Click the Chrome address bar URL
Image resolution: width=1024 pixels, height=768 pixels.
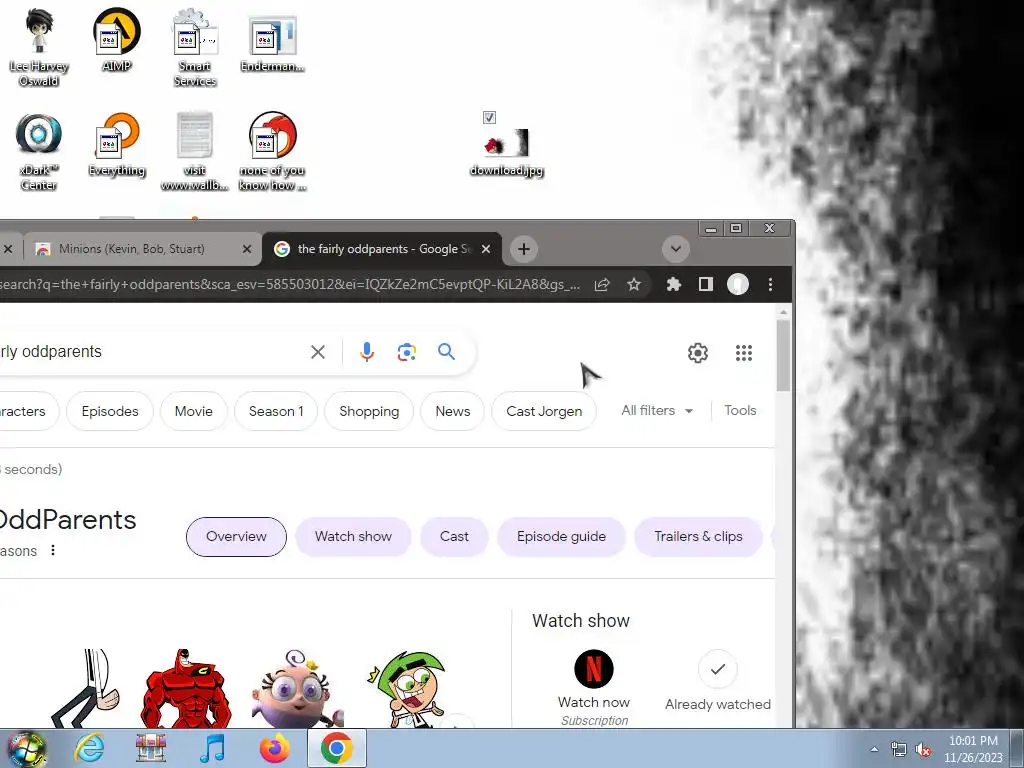tap(289, 285)
